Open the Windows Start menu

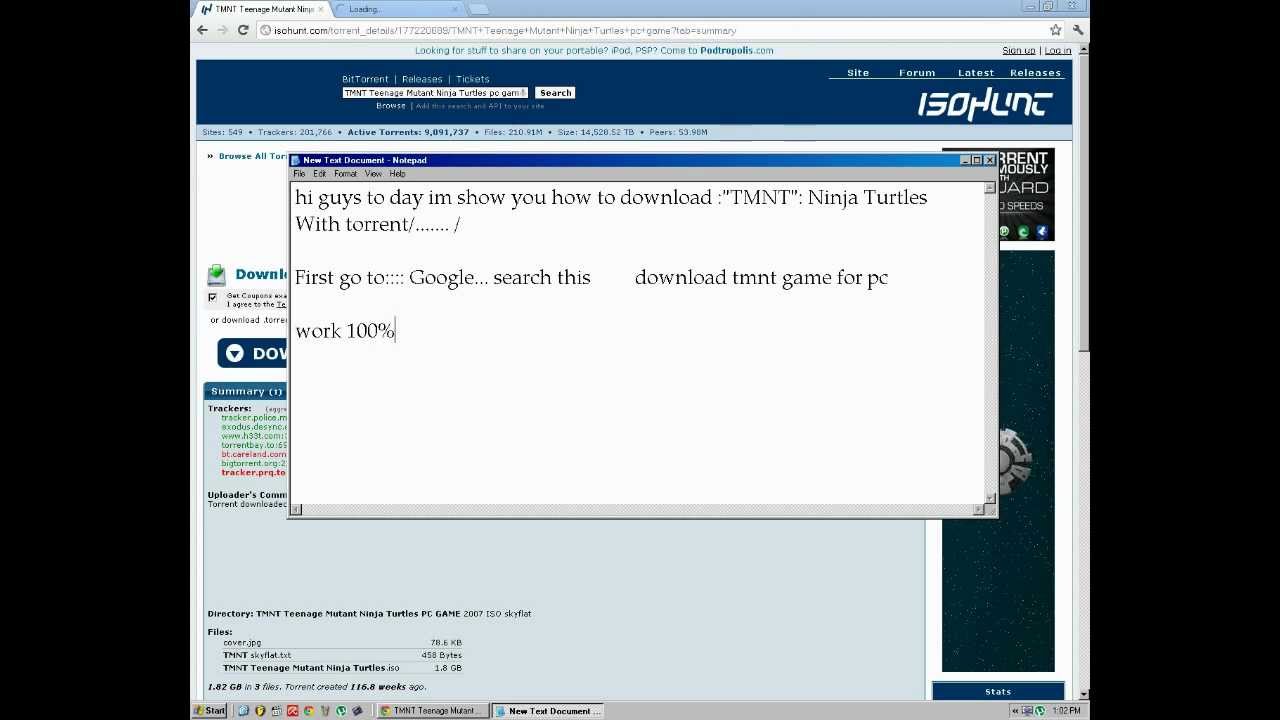pos(210,711)
